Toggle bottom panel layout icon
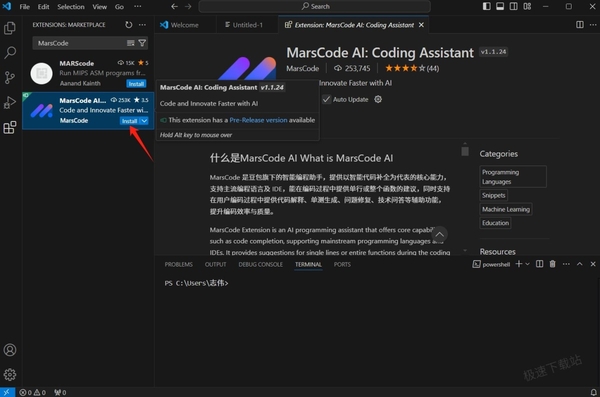The image size is (600, 397). [x=500, y=7]
